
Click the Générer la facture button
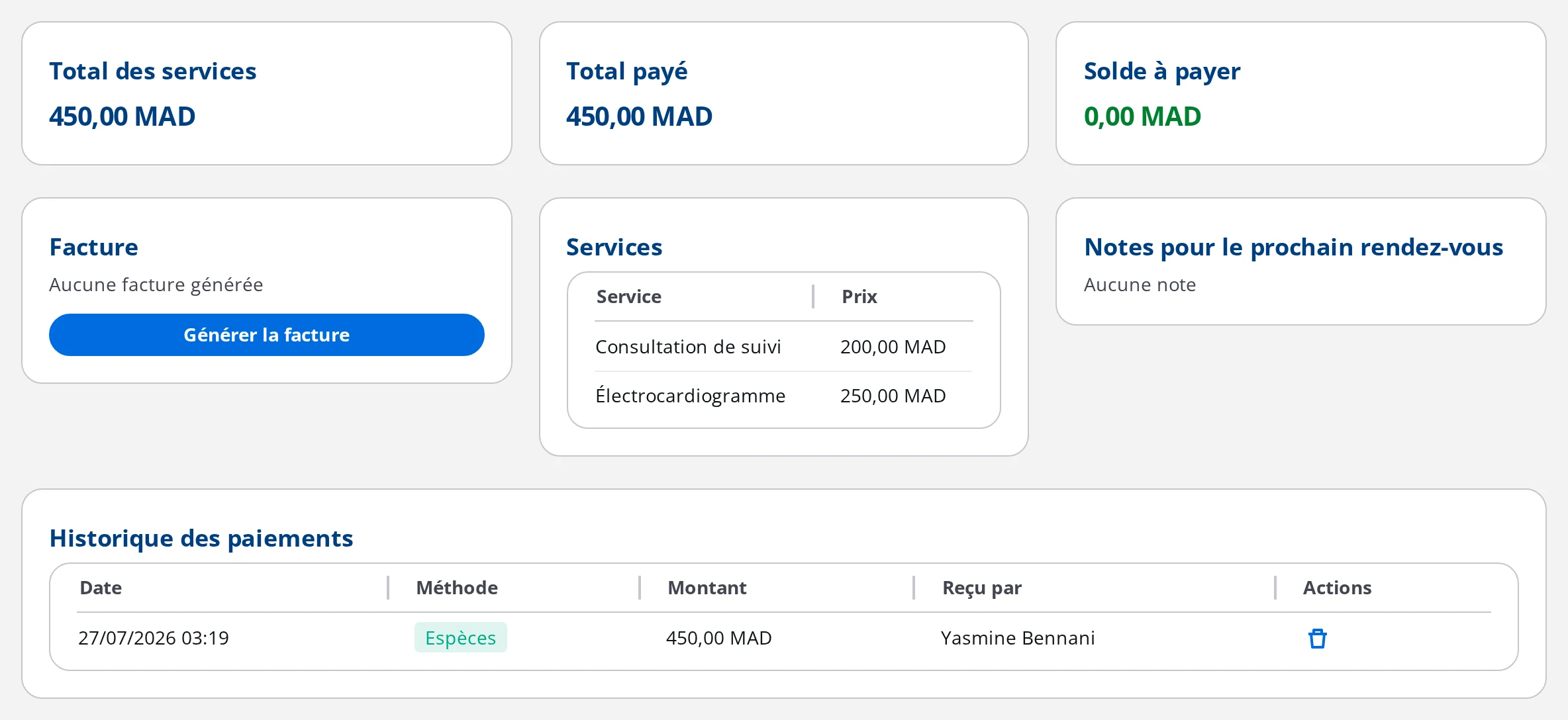[x=266, y=335]
